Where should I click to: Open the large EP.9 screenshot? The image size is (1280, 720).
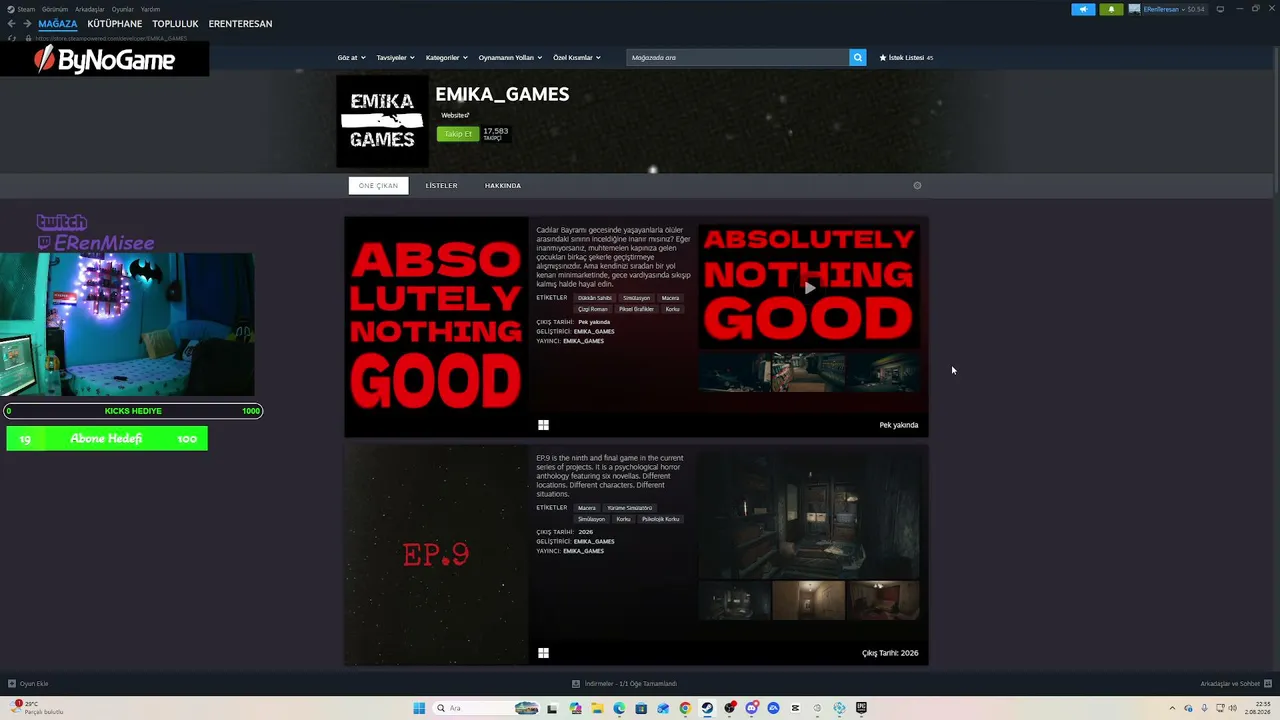(x=809, y=517)
